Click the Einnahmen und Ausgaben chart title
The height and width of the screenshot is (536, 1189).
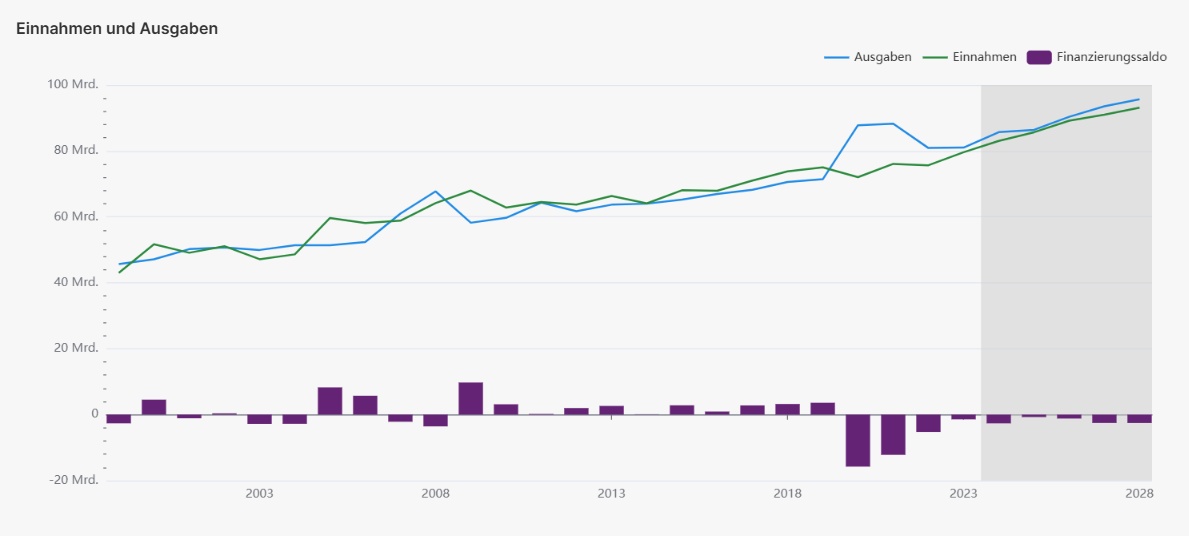117,29
